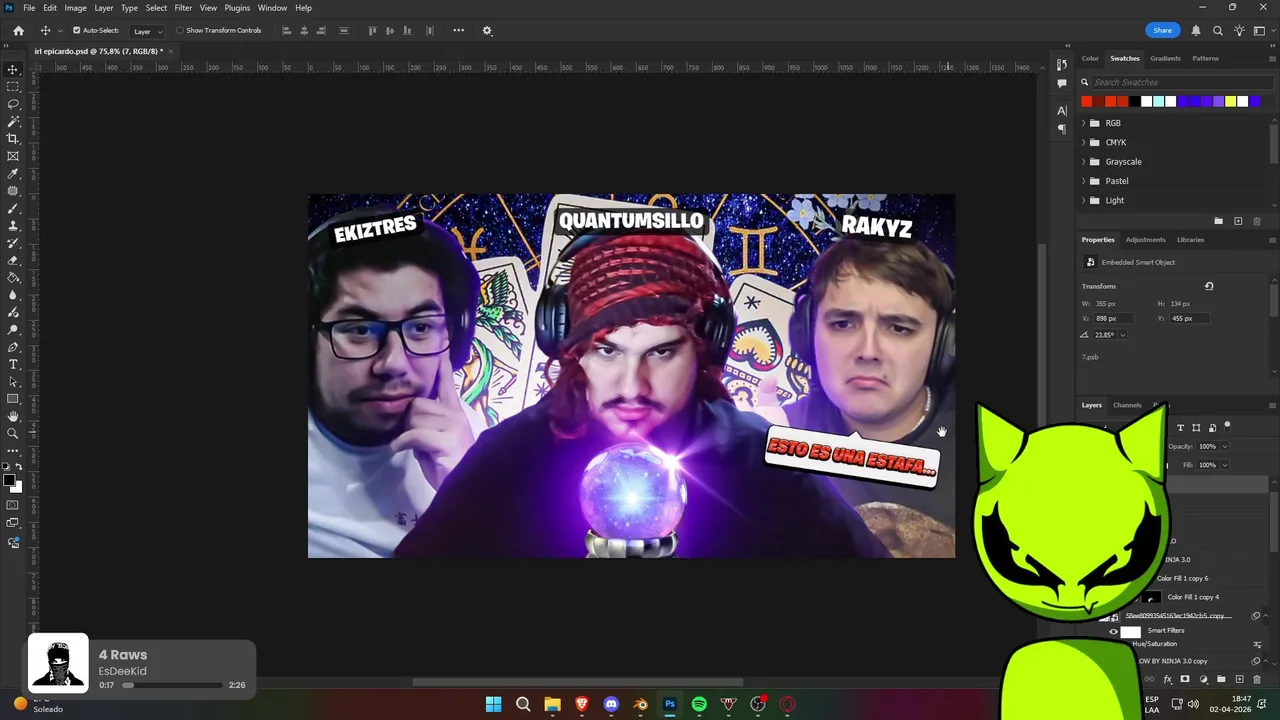This screenshot has height=720, width=1280.
Task: Open the more options ellipsis in options bar
Action: [458, 30]
